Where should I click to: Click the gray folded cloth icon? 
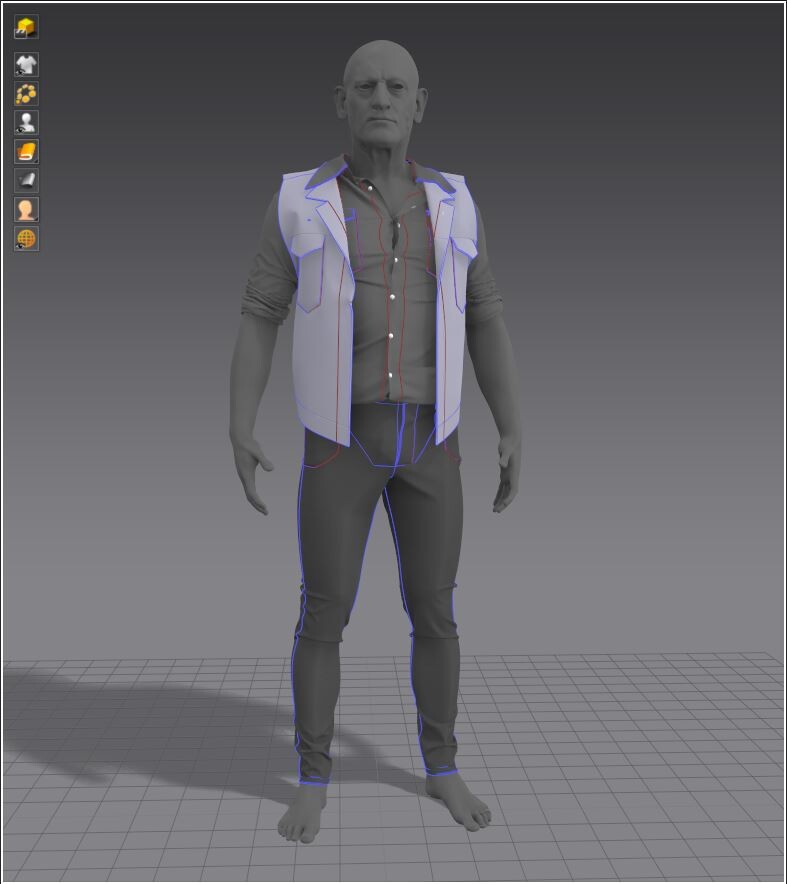point(26,180)
